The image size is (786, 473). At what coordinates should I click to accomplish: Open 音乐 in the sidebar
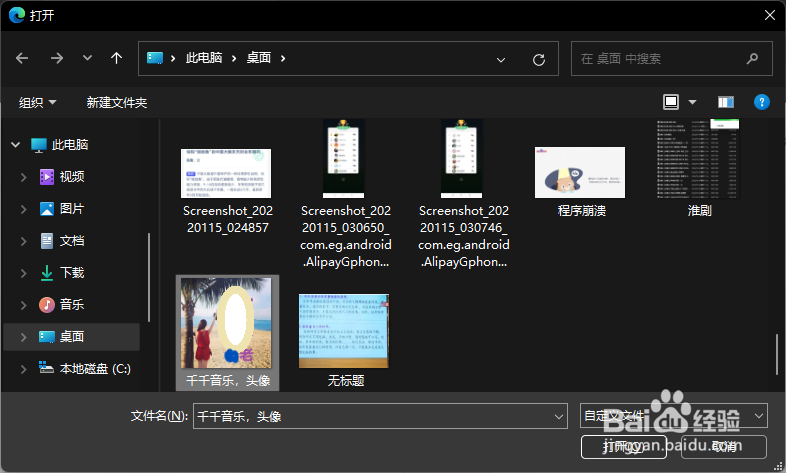tap(72, 305)
